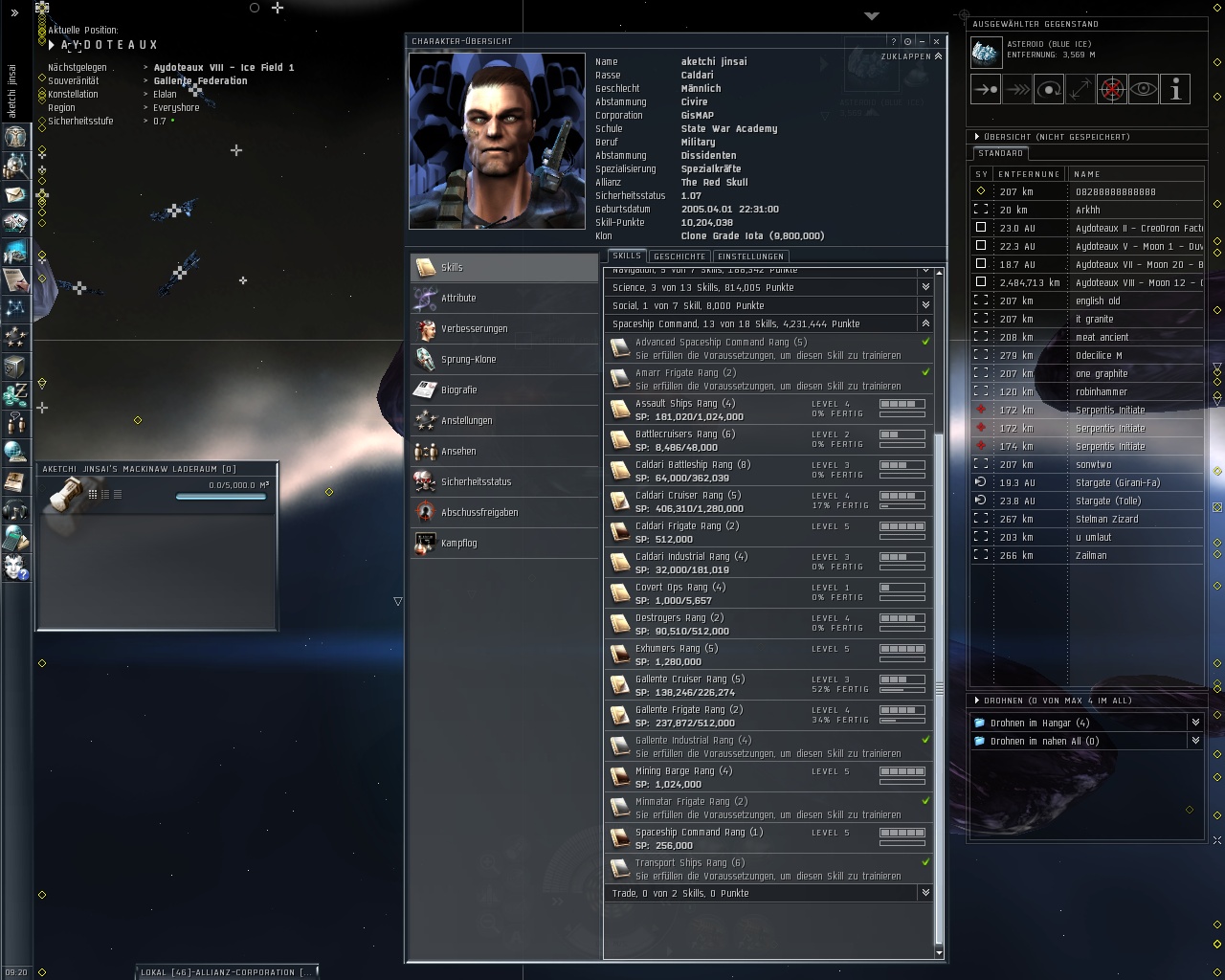
Task: Expand the Drohnen im Hangar group
Action: 1195,723
